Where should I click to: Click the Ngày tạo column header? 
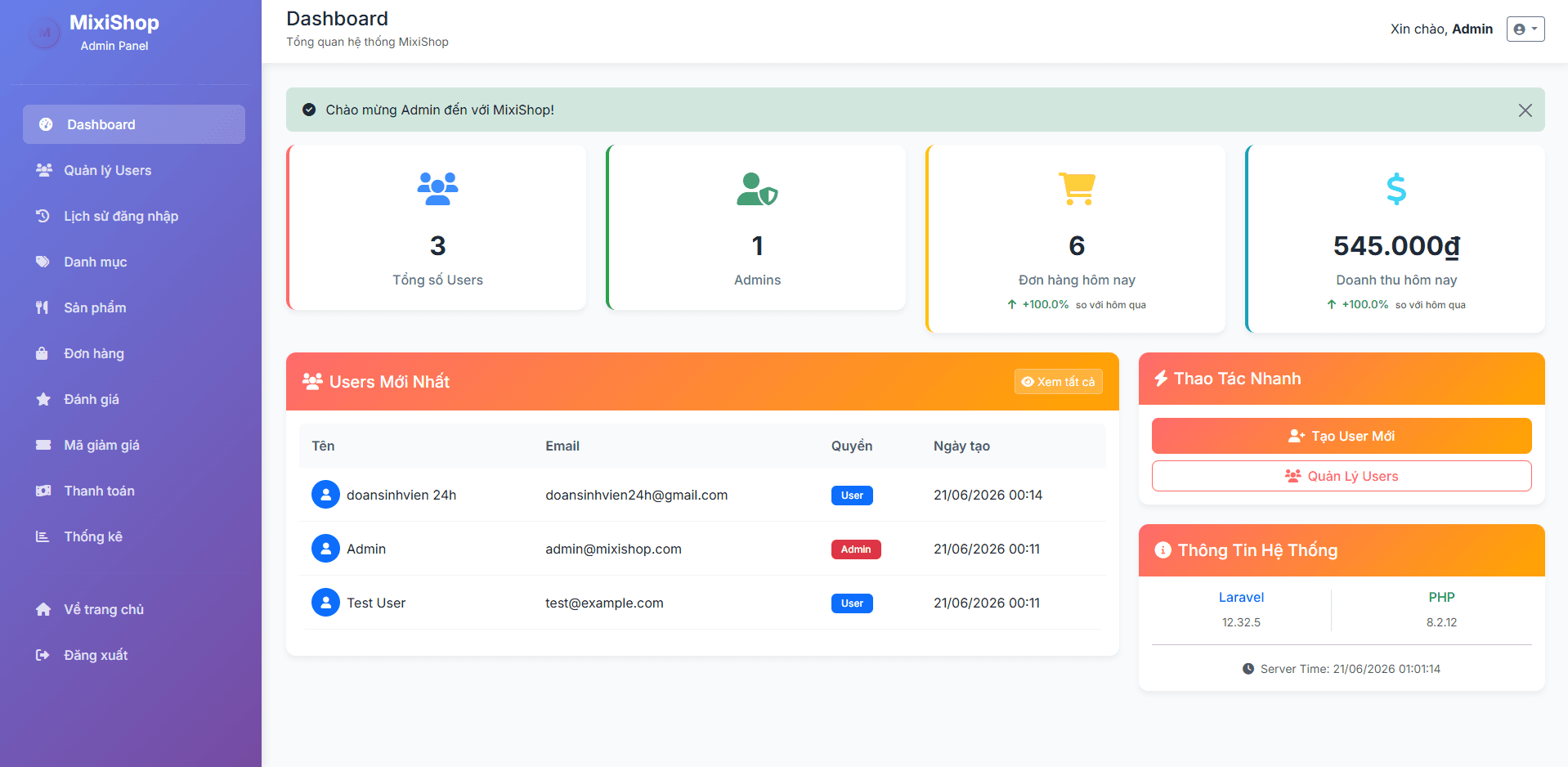pyautogui.click(x=961, y=446)
